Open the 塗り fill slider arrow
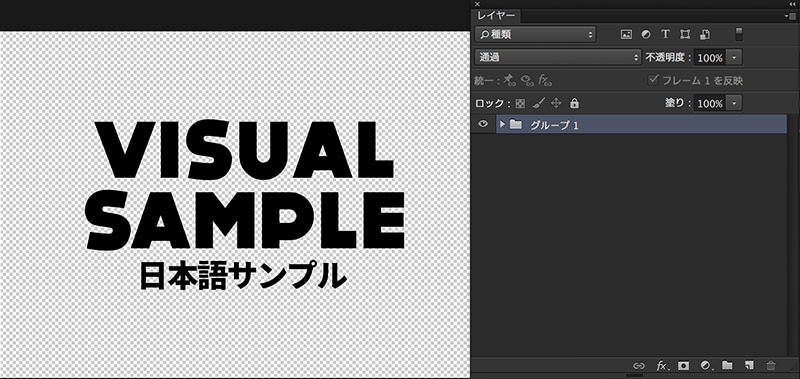This screenshot has height=379, width=800. point(734,104)
